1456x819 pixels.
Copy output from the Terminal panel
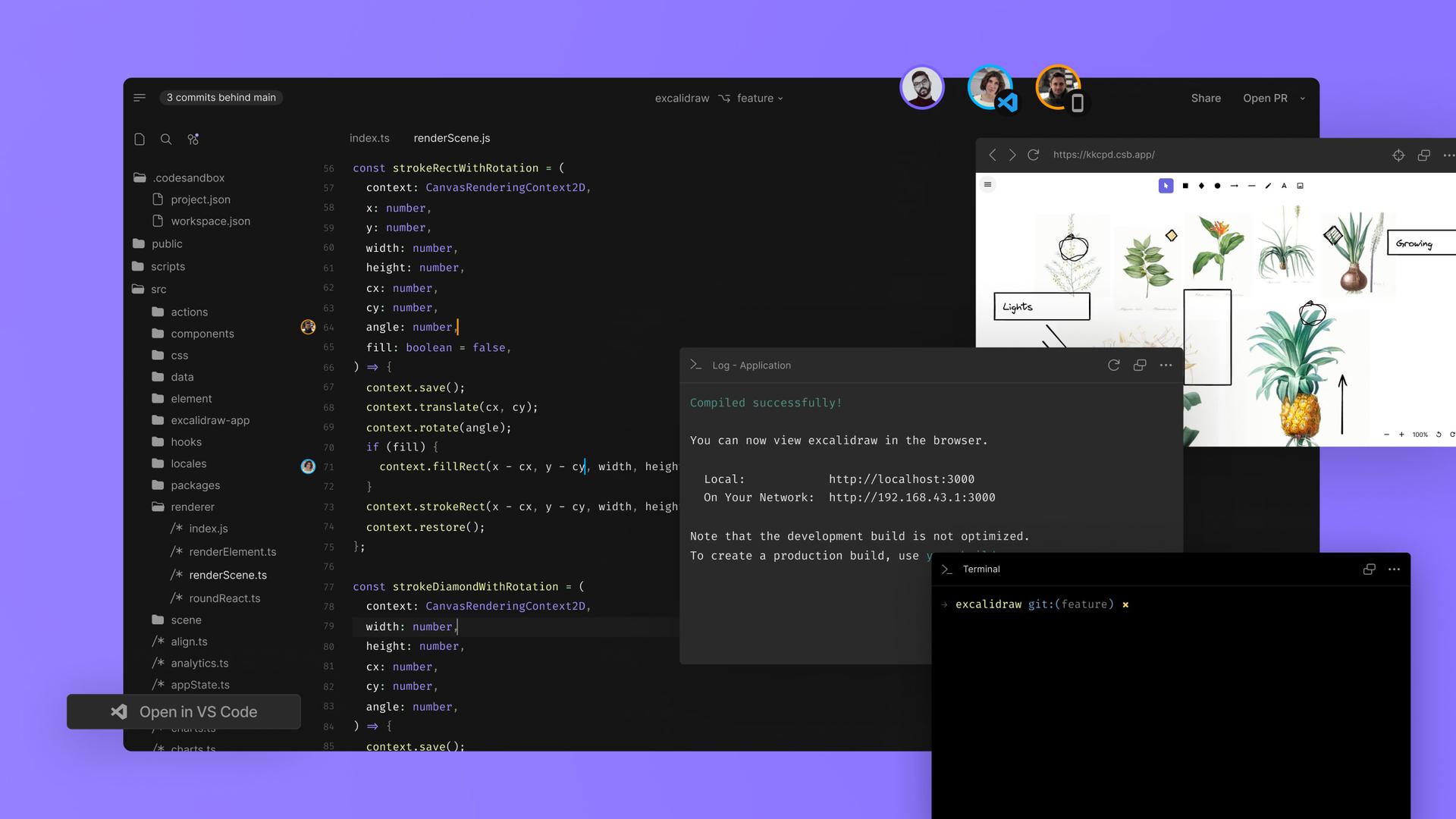pos(1369,569)
